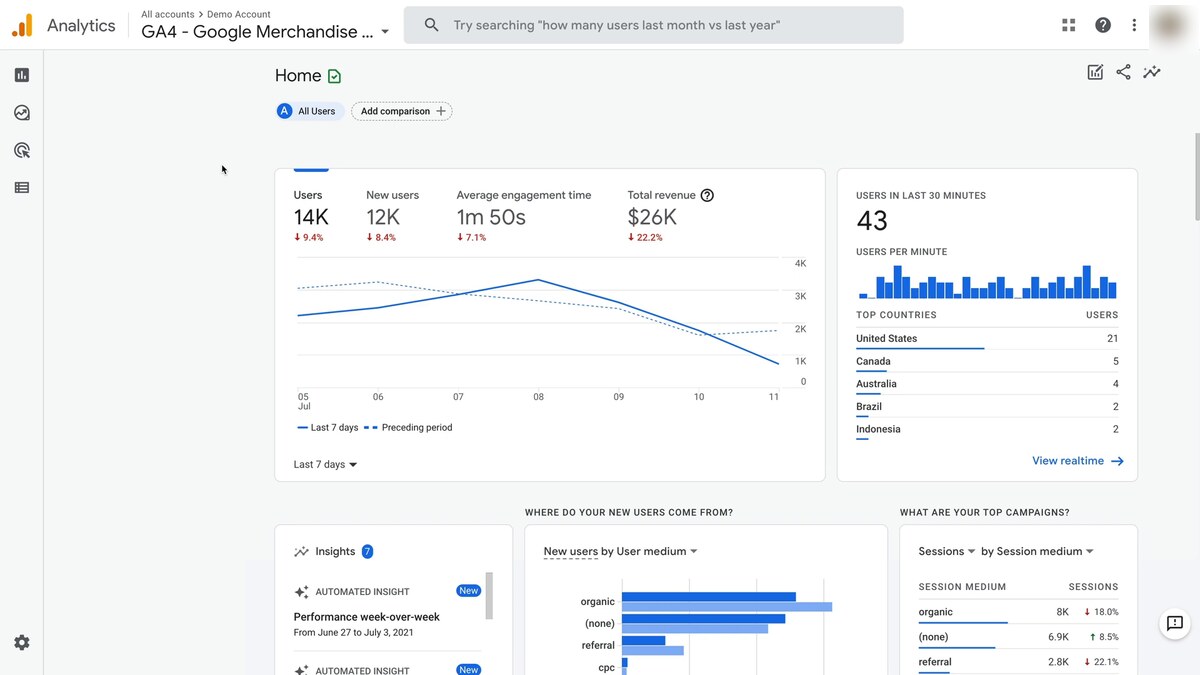The height and width of the screenshot is (675, 1200).
Task: Click the View realtime arrow icon
Action: pos(1117,461)
